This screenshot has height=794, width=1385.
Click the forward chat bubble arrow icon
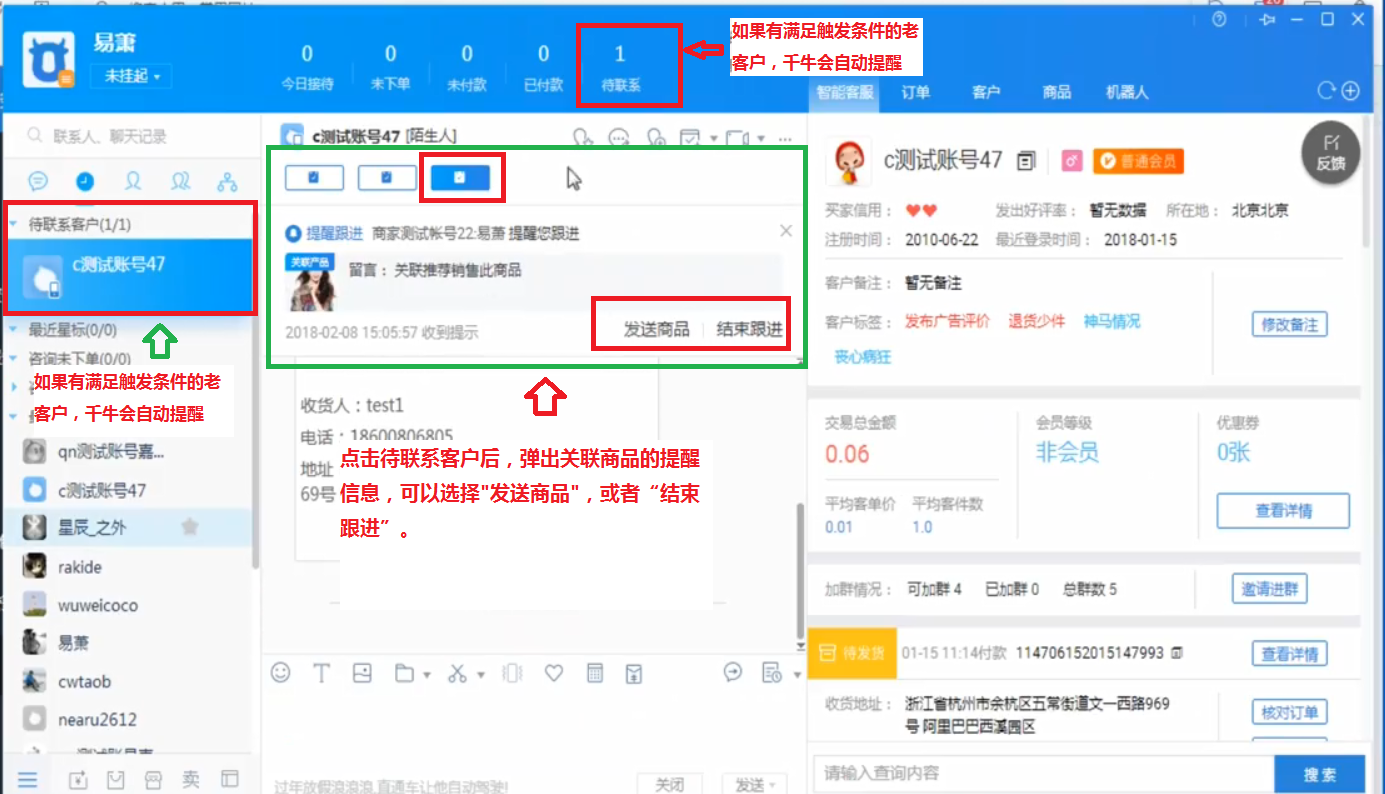pyautogui.click(x=733, y=672)
